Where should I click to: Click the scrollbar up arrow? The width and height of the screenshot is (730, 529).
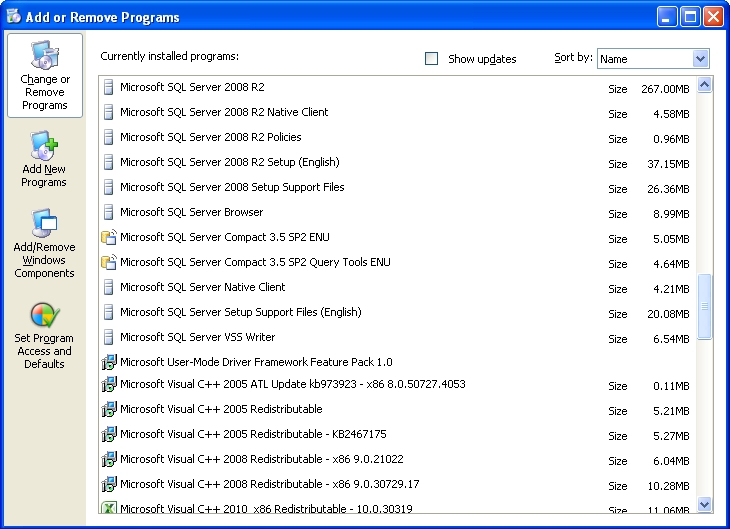coord(704,85)
